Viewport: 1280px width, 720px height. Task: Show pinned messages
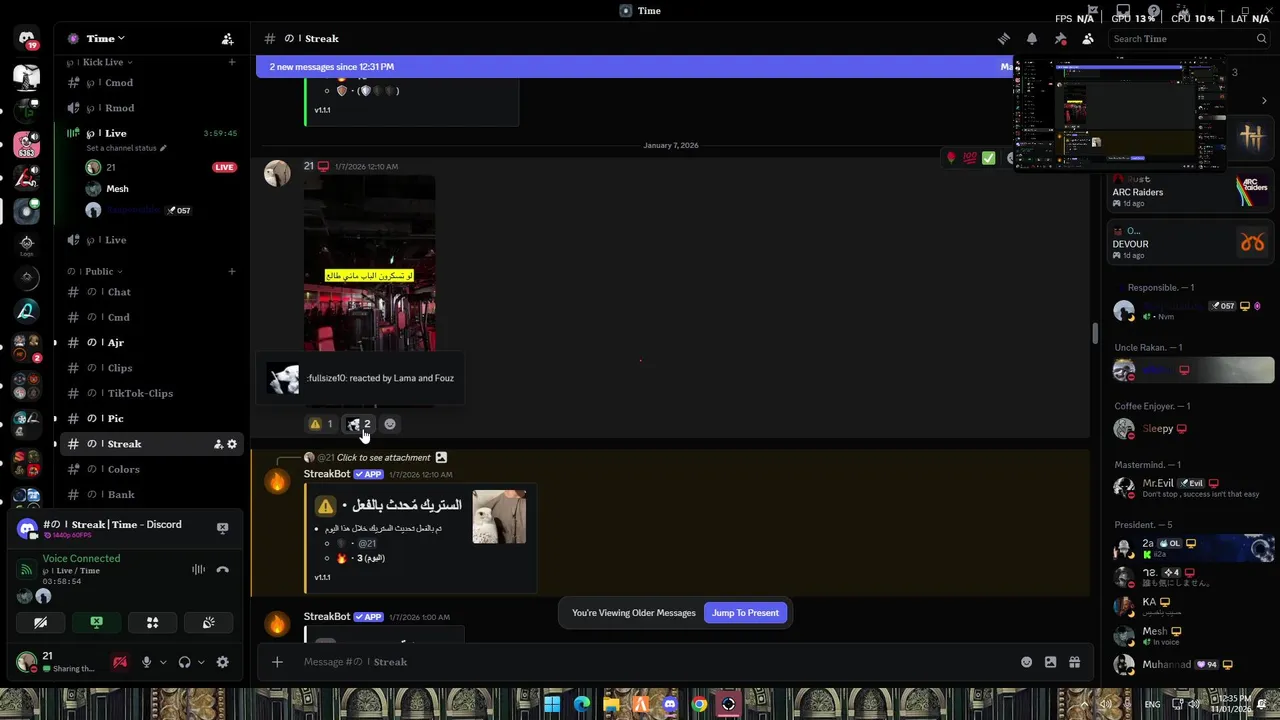1060,39
